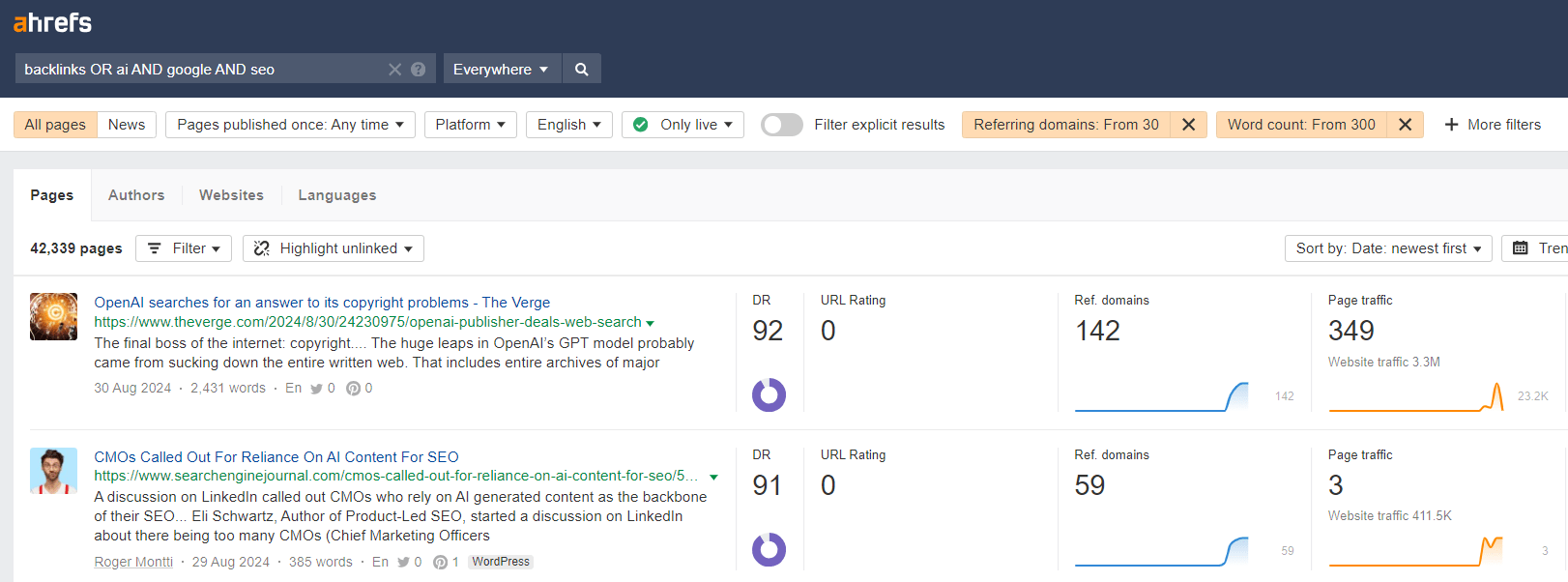Open CMOs Called Out article title link

[276, 457]
